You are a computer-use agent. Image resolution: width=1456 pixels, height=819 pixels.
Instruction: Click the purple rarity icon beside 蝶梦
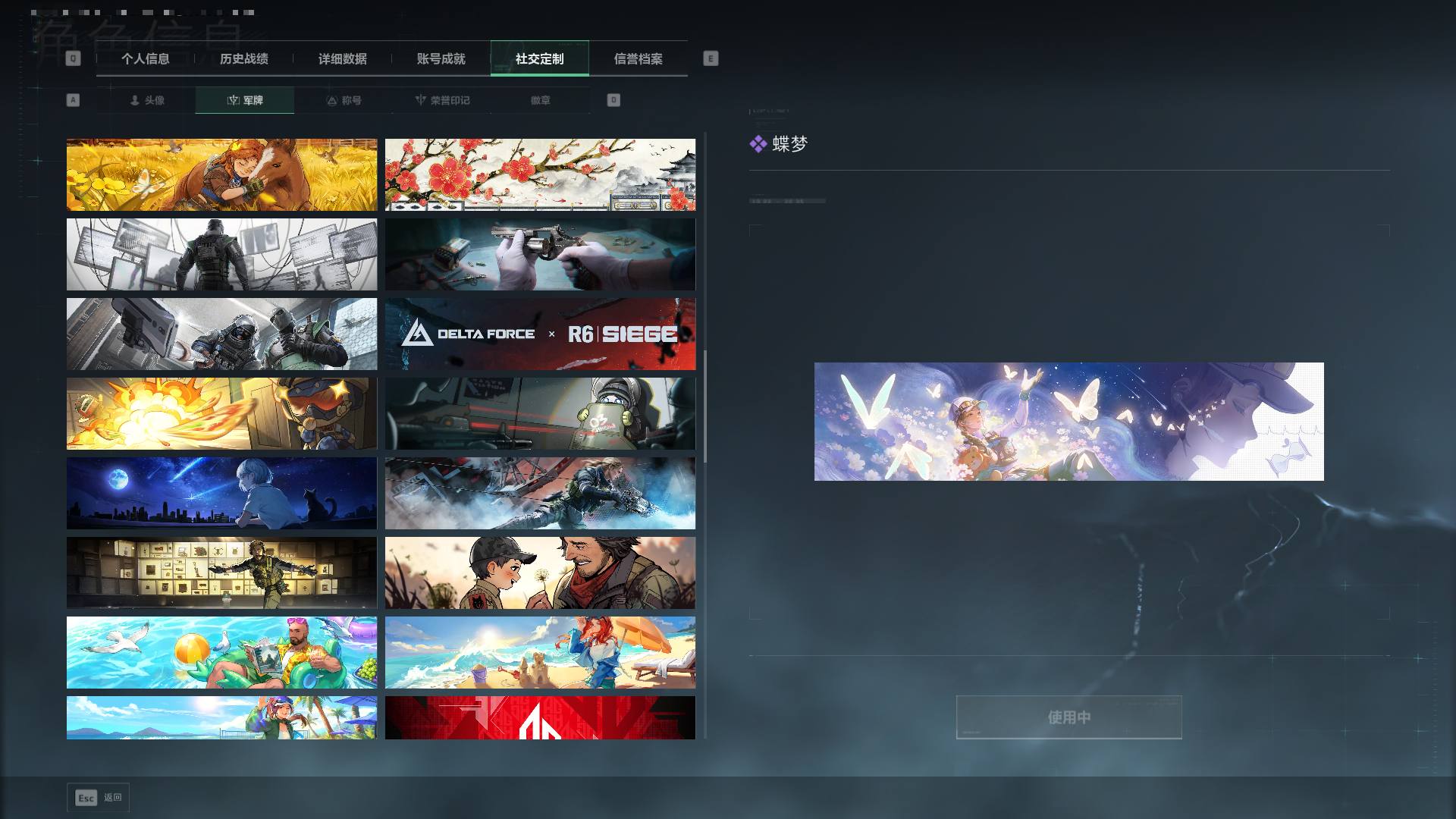[758, 144]
